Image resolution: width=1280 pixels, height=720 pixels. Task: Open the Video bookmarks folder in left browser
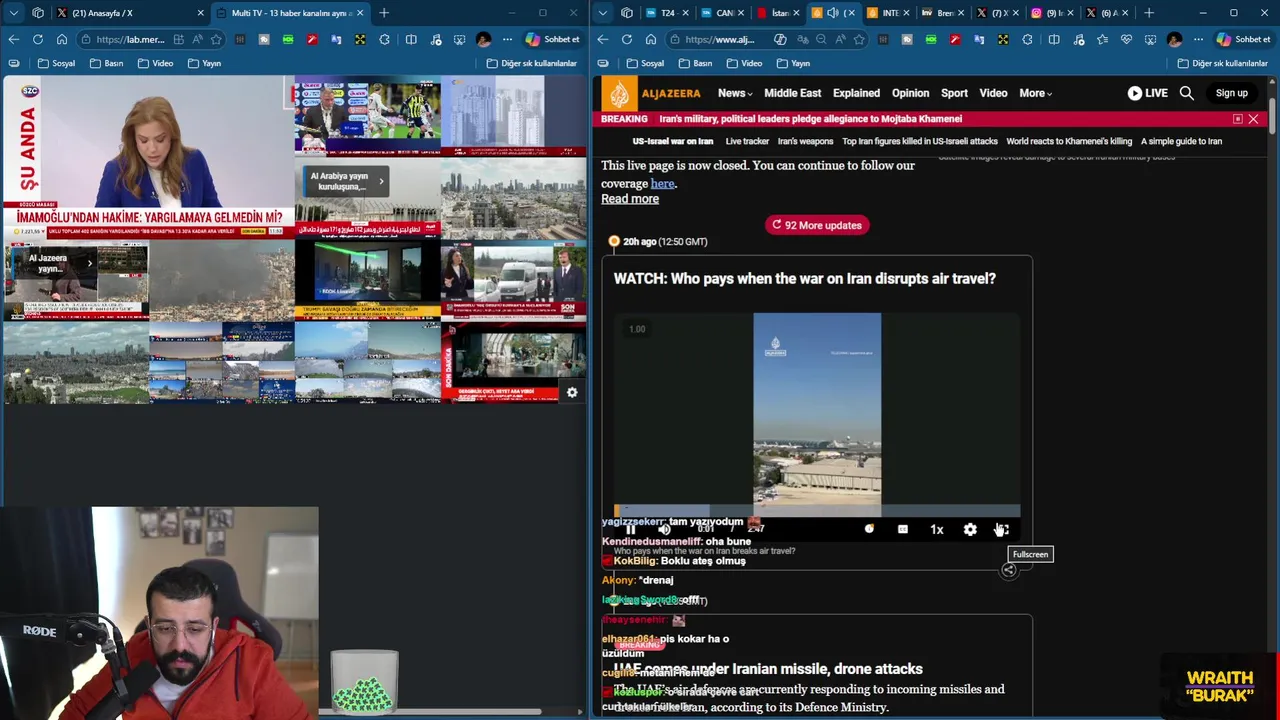coord(155,63)
